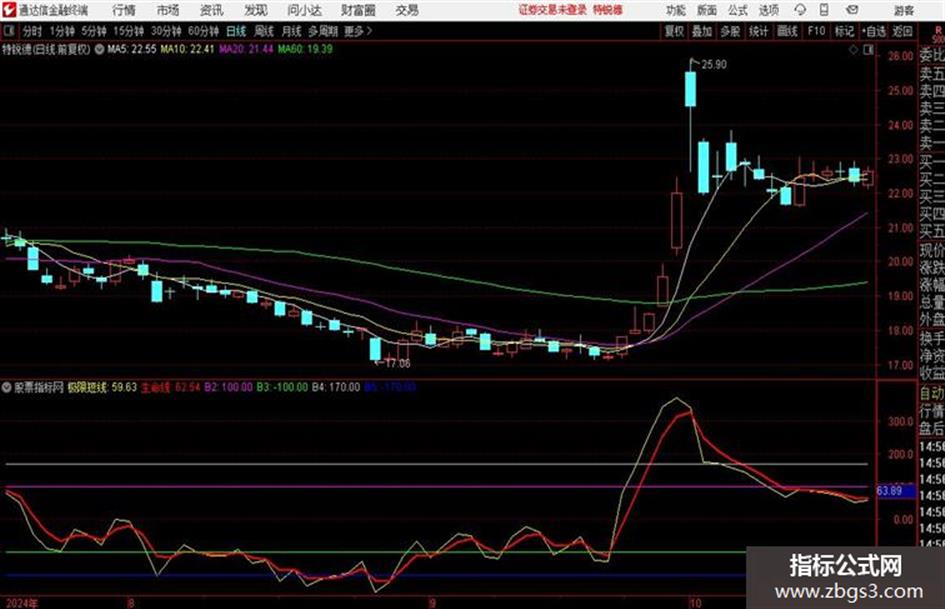Click the 特锐德(日线 前复权) chart title
The width and height of the screenshot is (945, 609).
coord(46,49)
